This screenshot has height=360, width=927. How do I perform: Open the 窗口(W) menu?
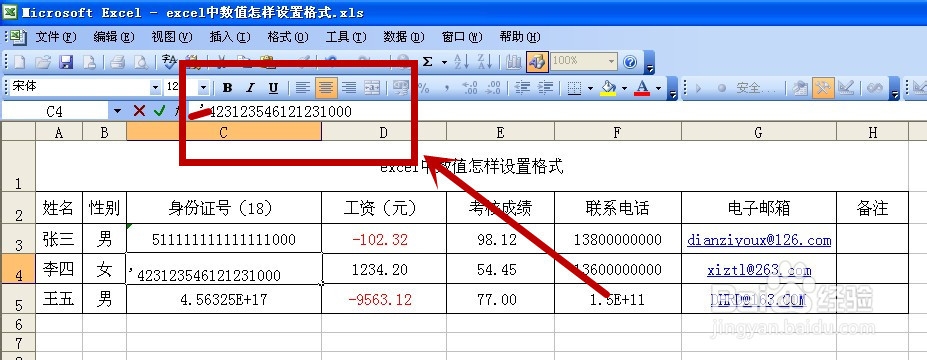pyautogui.click(x=462, y=37)
